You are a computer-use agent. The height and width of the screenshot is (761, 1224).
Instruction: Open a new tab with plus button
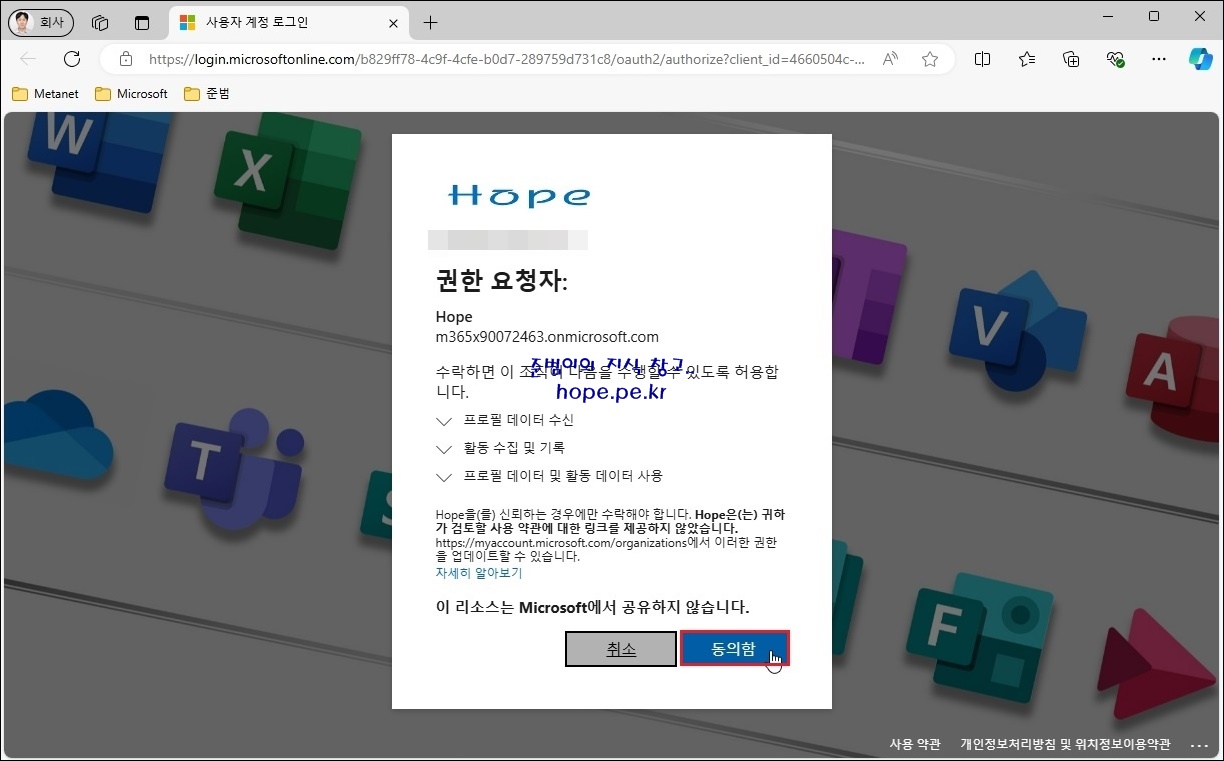click(430, 22)
